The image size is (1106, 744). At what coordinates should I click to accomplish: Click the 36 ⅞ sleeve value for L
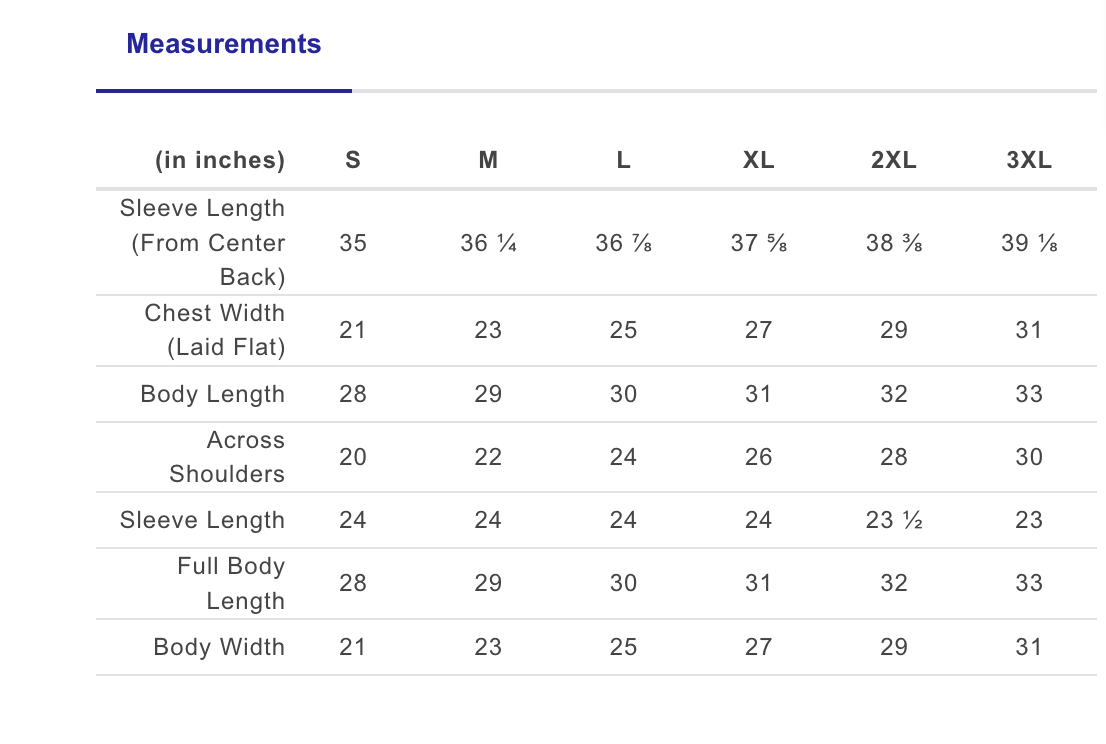(624, 243)
